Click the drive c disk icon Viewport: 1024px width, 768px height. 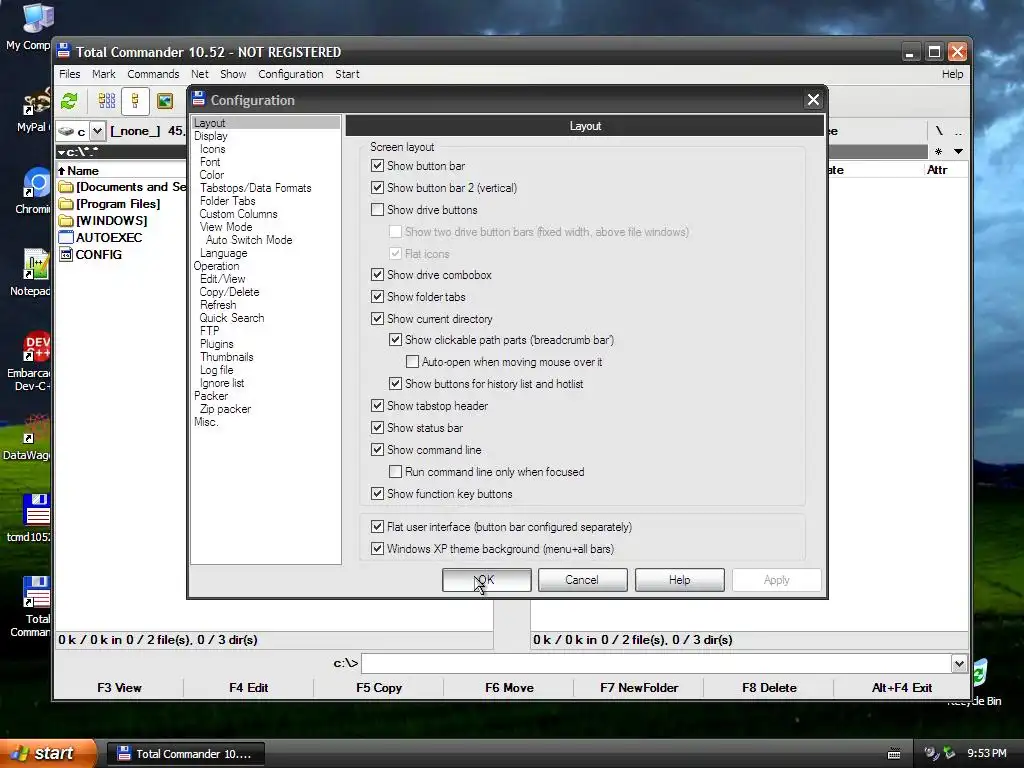pyautogui.click(x=65, y=131)
